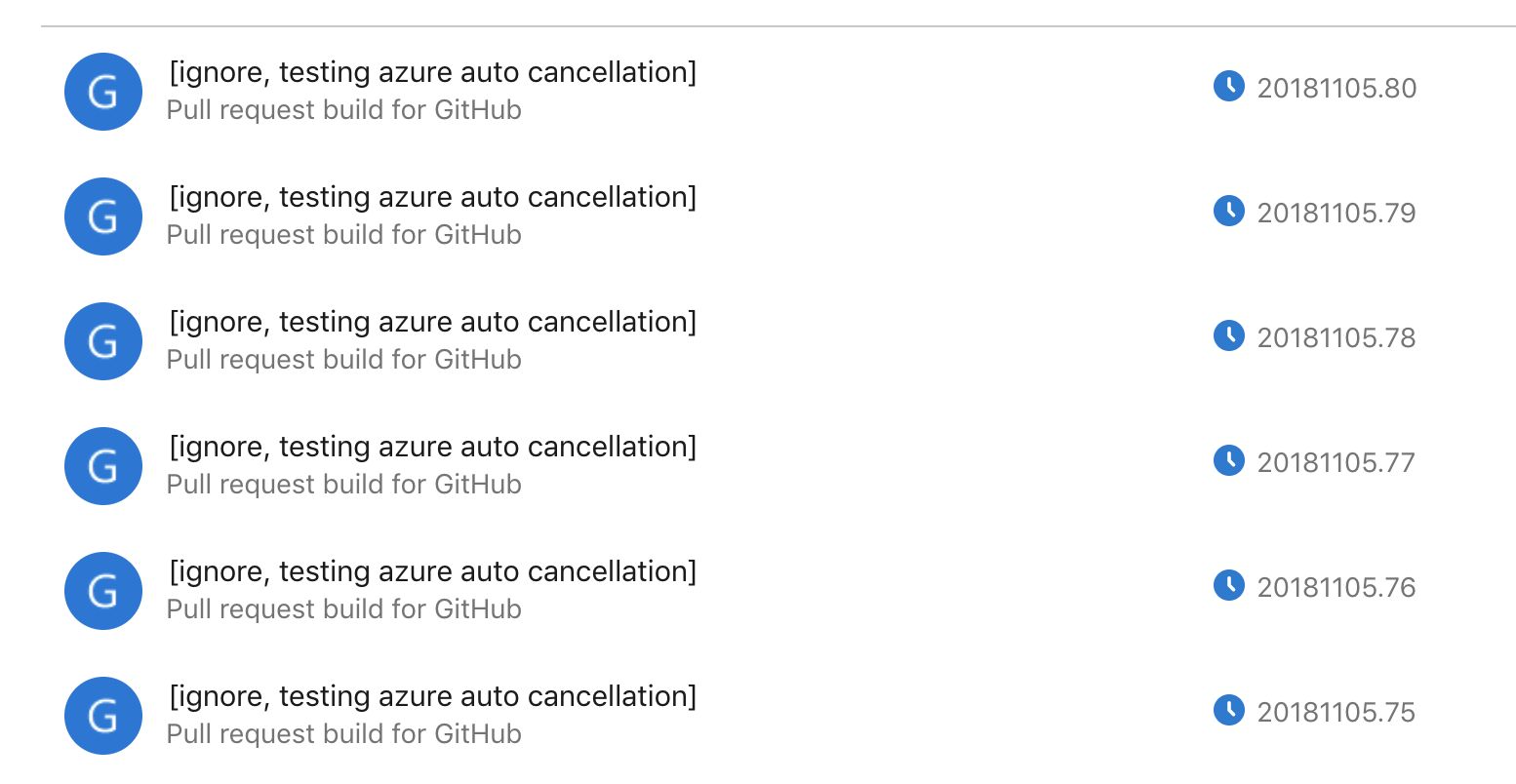Viewport: 1516px width, 784px height.
Task: Open the G avatar in the 20181105.77 row
Action: [103, 466]
